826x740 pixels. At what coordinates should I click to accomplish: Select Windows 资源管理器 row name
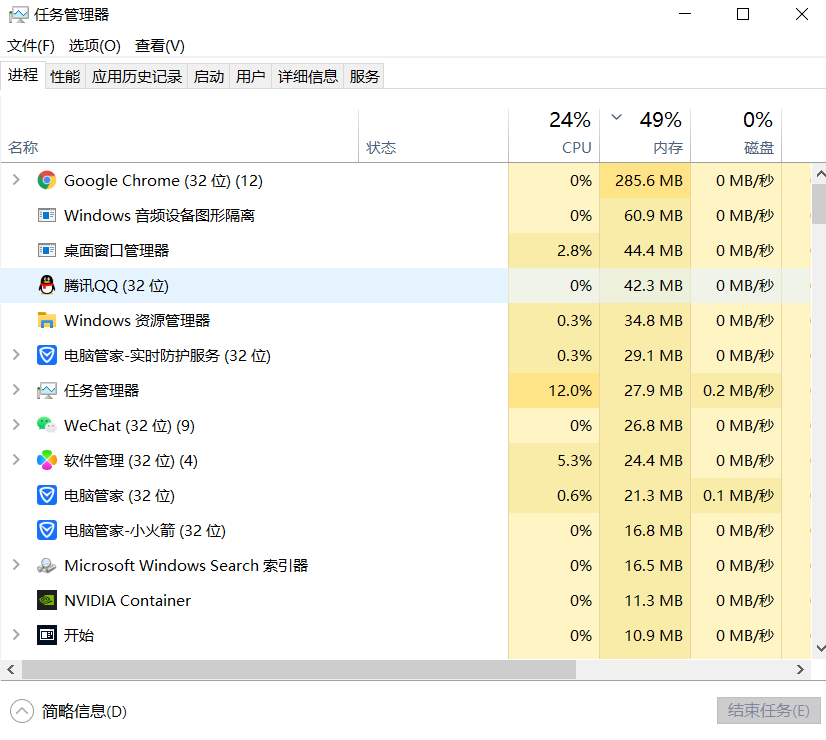[137, 320]
